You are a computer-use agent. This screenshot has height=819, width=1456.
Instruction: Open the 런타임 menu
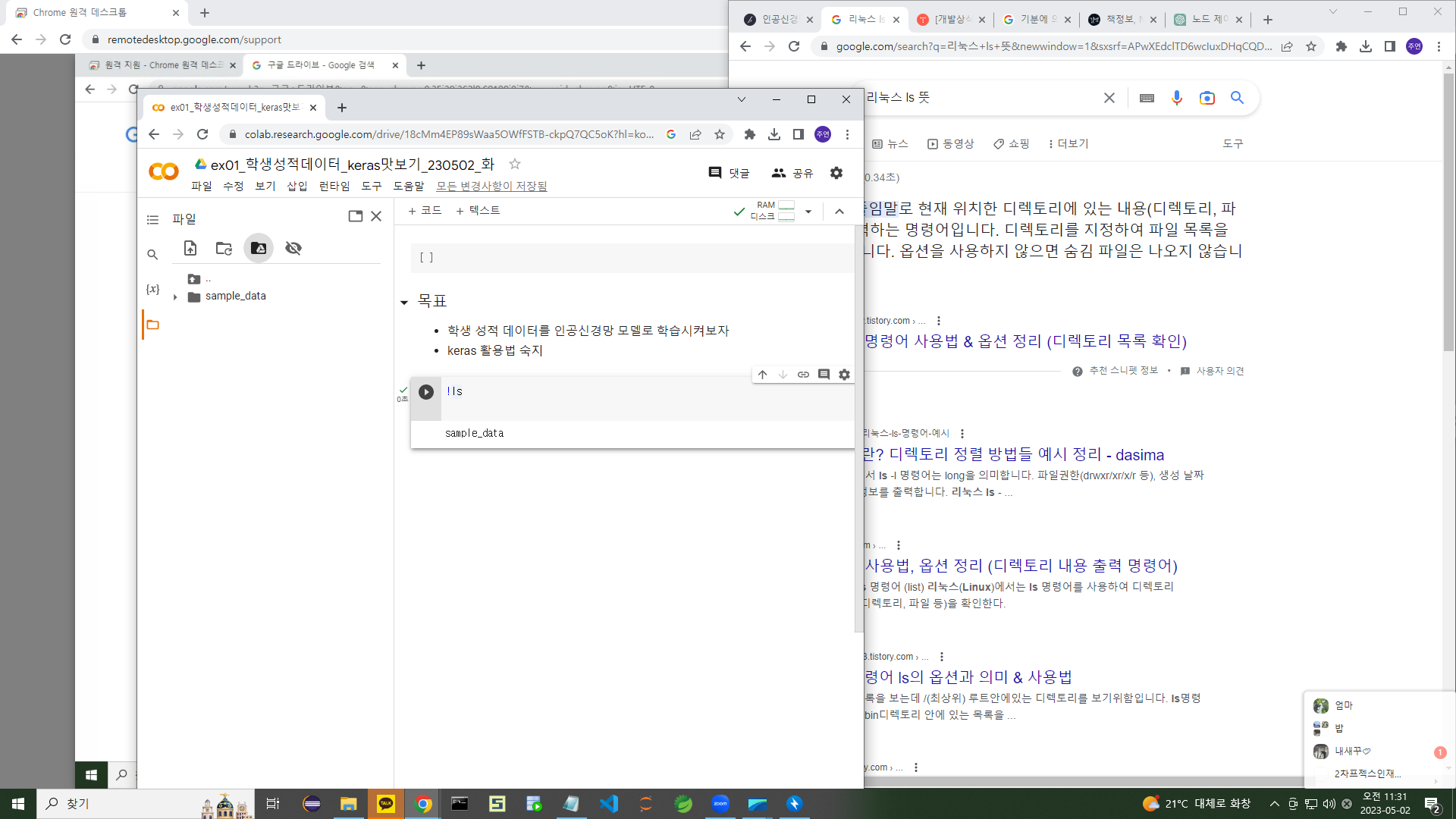(334, 187)
